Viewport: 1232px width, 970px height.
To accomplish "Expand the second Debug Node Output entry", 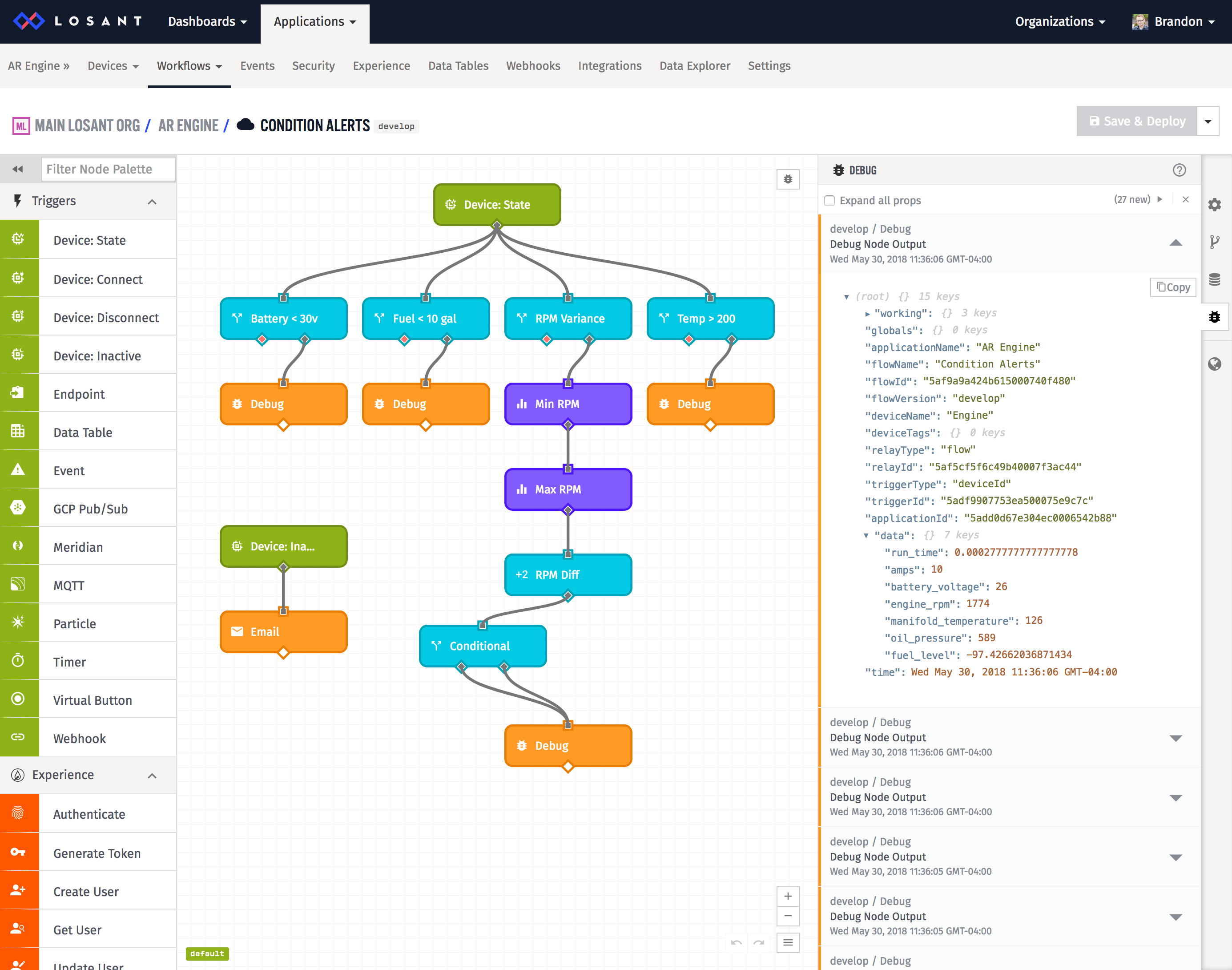I will click(x=1175, y=738).
